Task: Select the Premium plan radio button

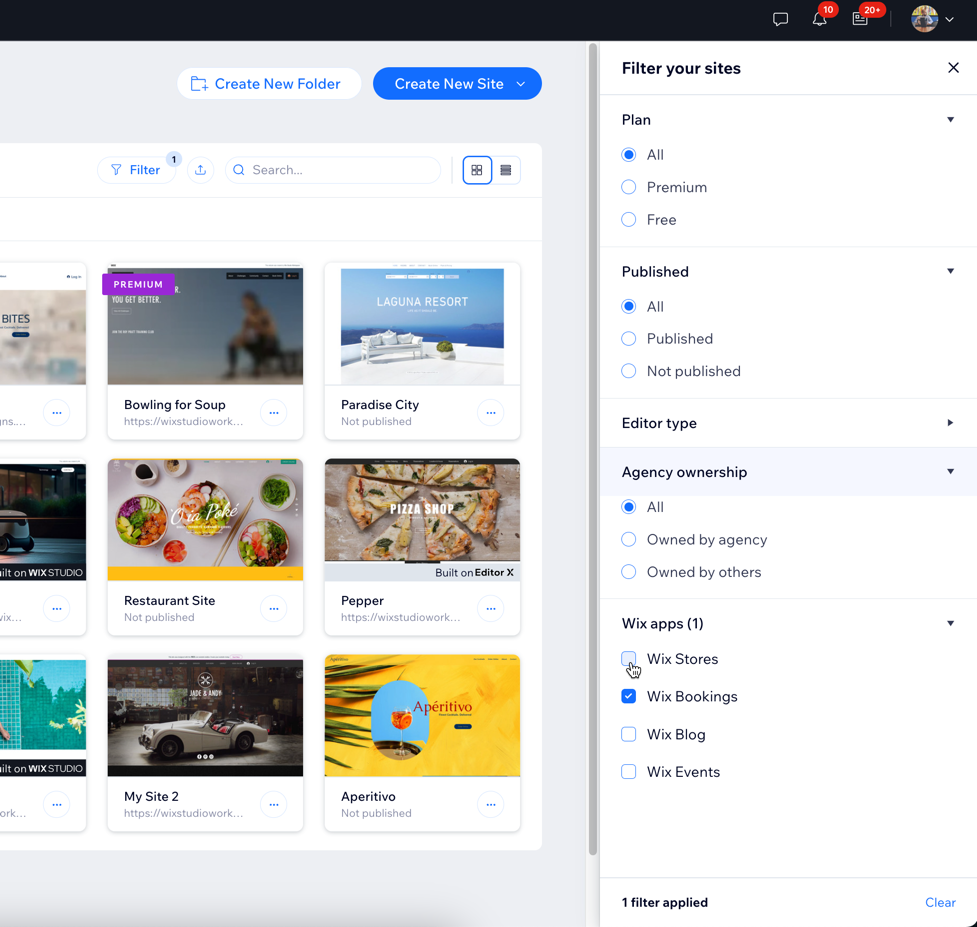Action: pyautogui.click(x=629, y=187)
